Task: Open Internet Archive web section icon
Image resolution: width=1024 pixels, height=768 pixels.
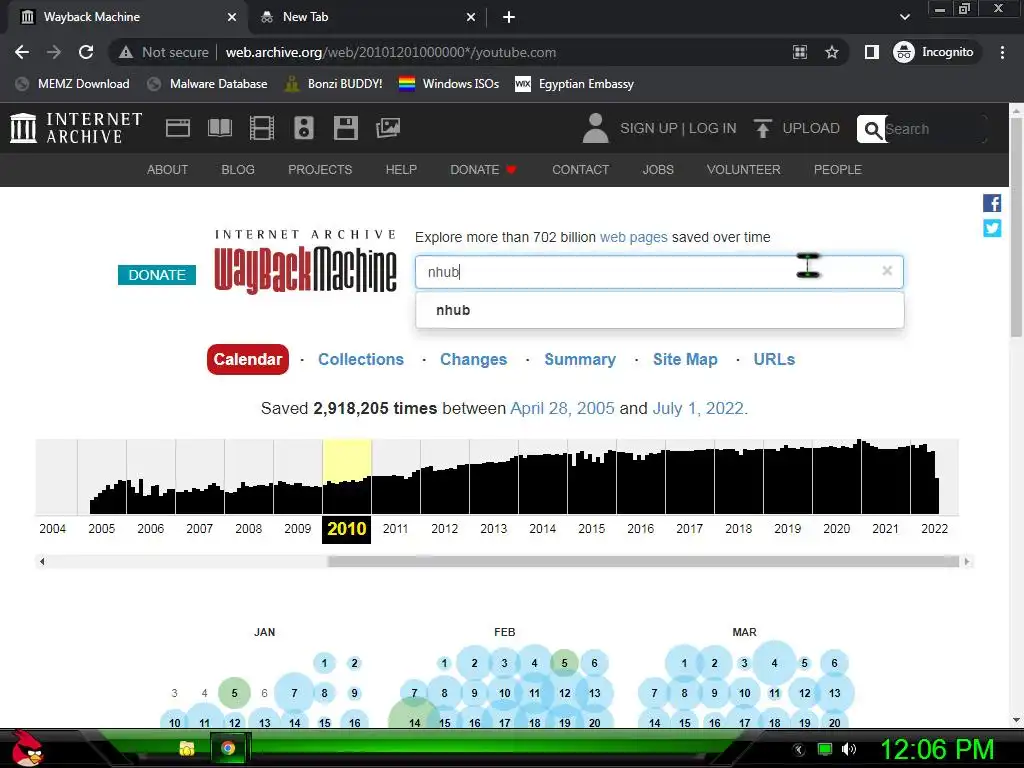Action: point(178,128)
